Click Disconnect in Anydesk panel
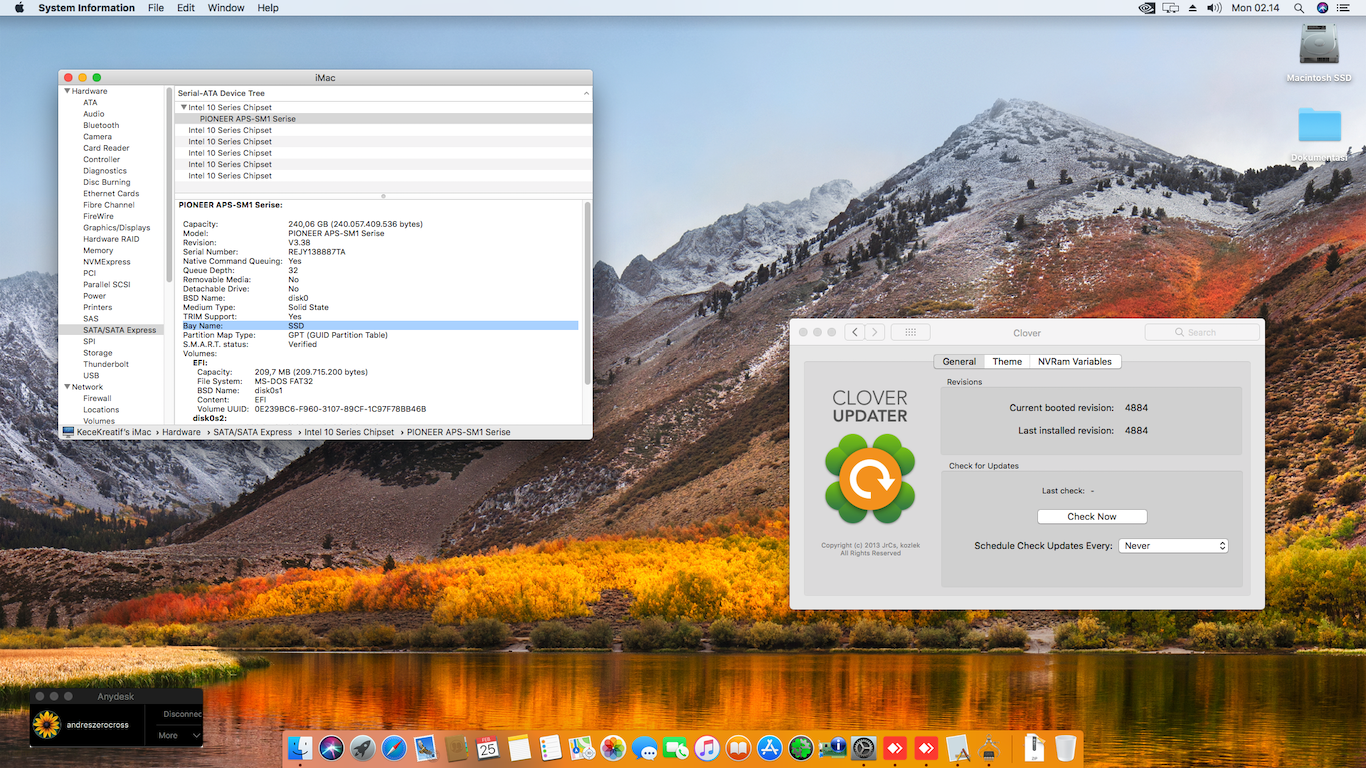Image resolution: width=1366 pixels, height=768 pixels. (x=183, y=714)
